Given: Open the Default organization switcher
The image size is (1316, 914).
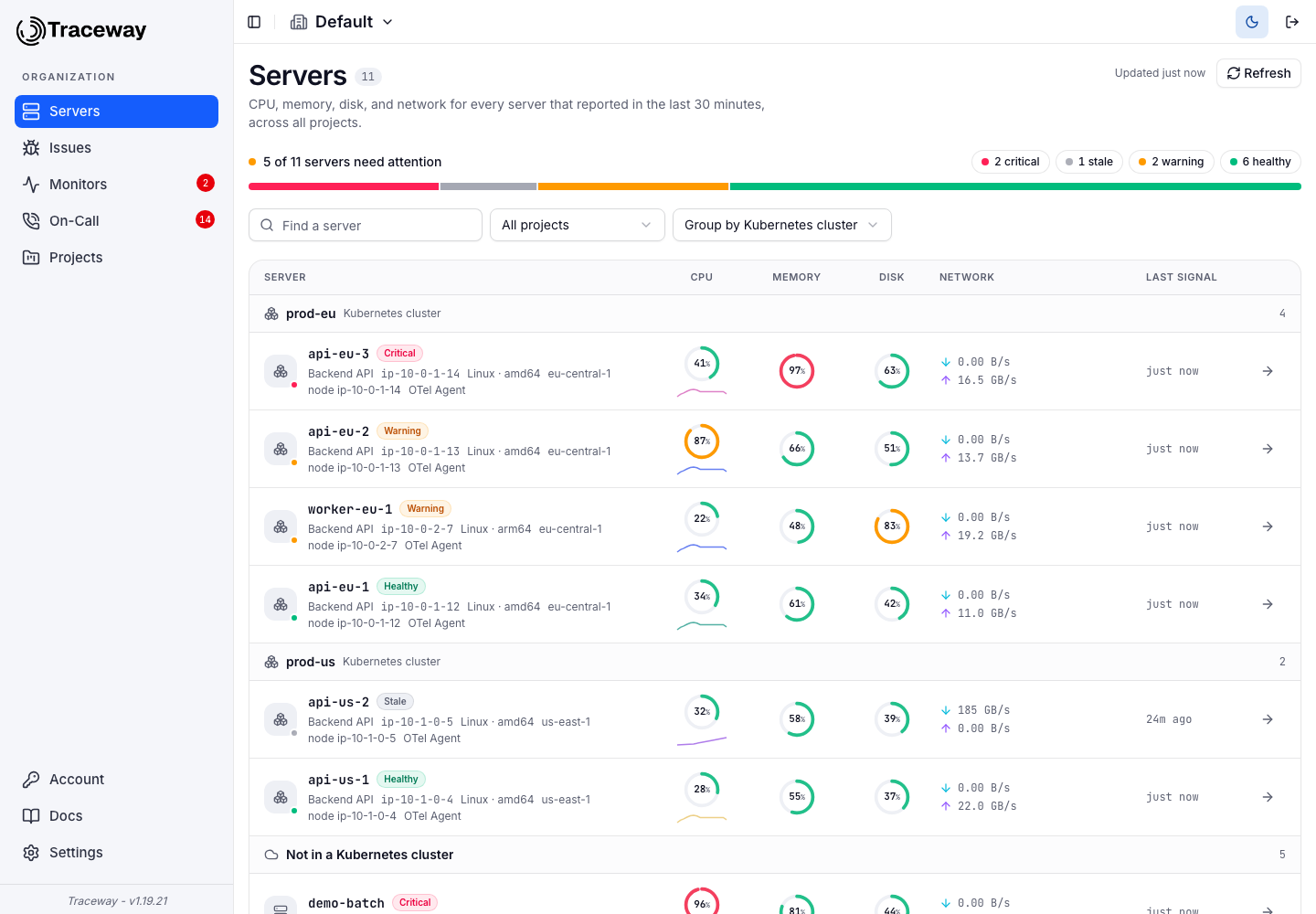Looking at the screenshot, I should tap(342, 22).
